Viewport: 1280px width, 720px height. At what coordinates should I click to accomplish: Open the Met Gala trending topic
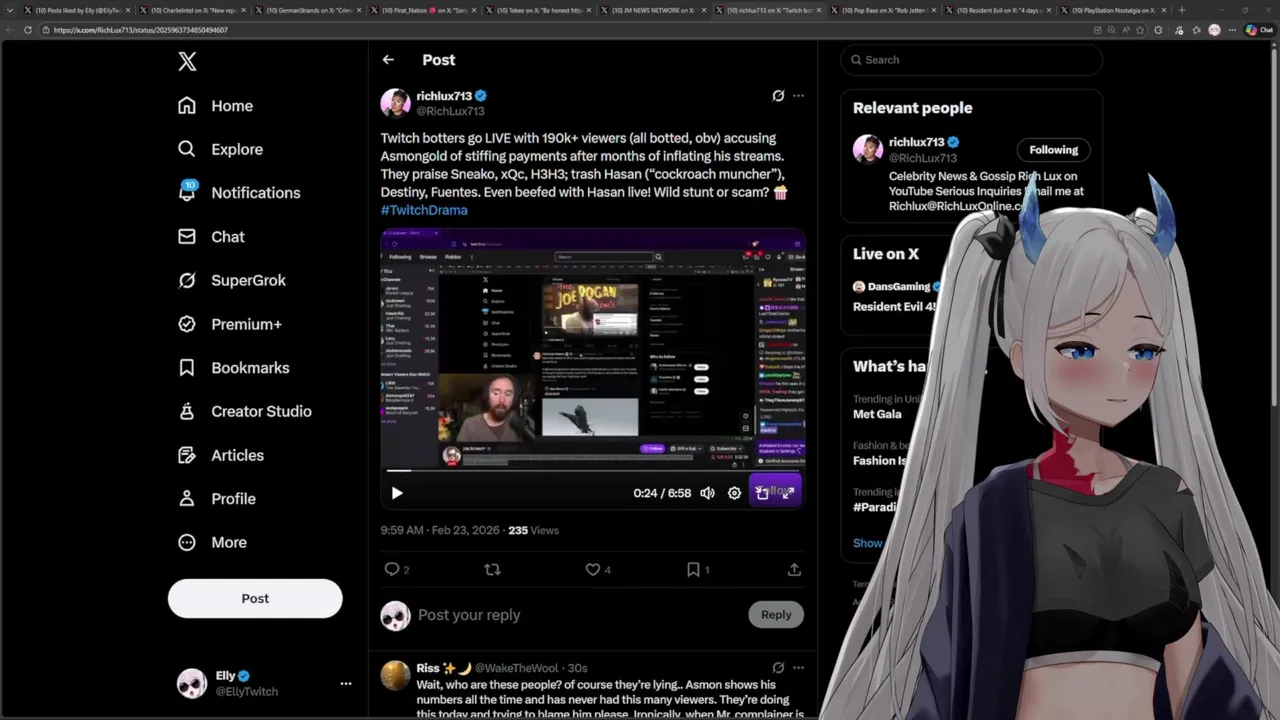tap(877, 414)
